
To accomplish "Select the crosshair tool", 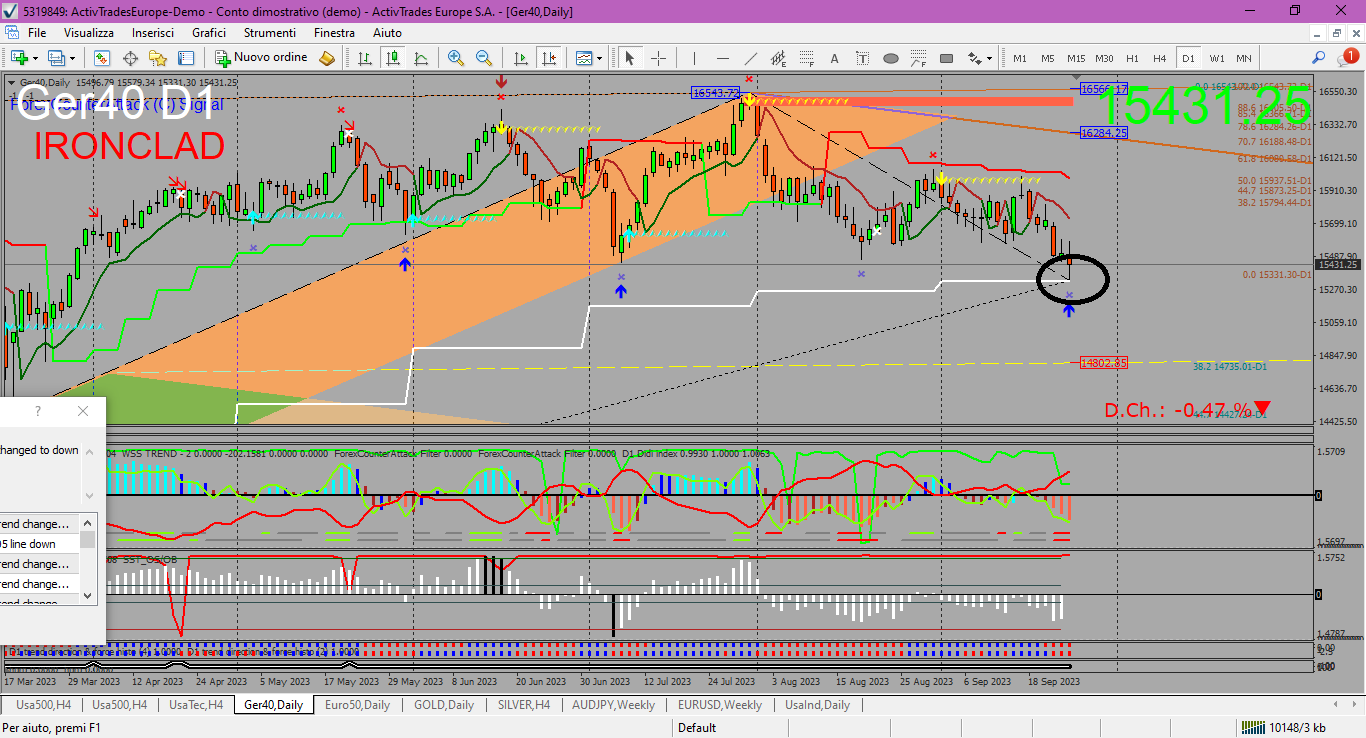I will (x=658, y=58).
